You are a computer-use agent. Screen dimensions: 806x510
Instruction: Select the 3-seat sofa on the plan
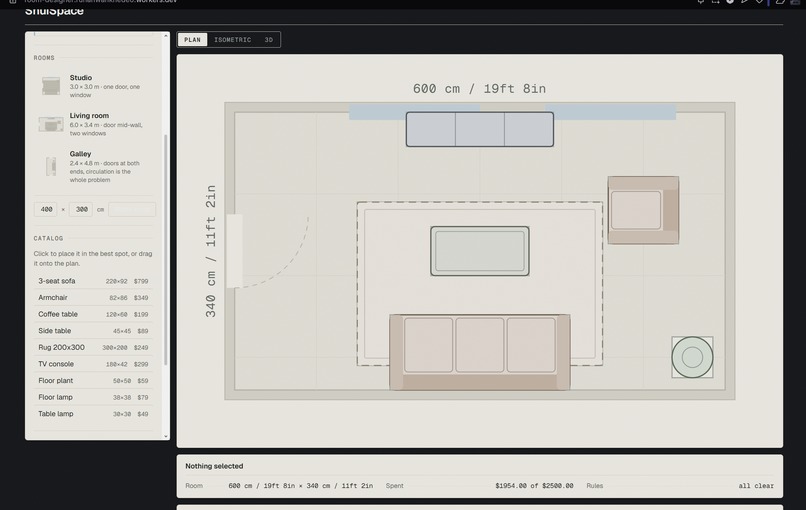[480, 352]
